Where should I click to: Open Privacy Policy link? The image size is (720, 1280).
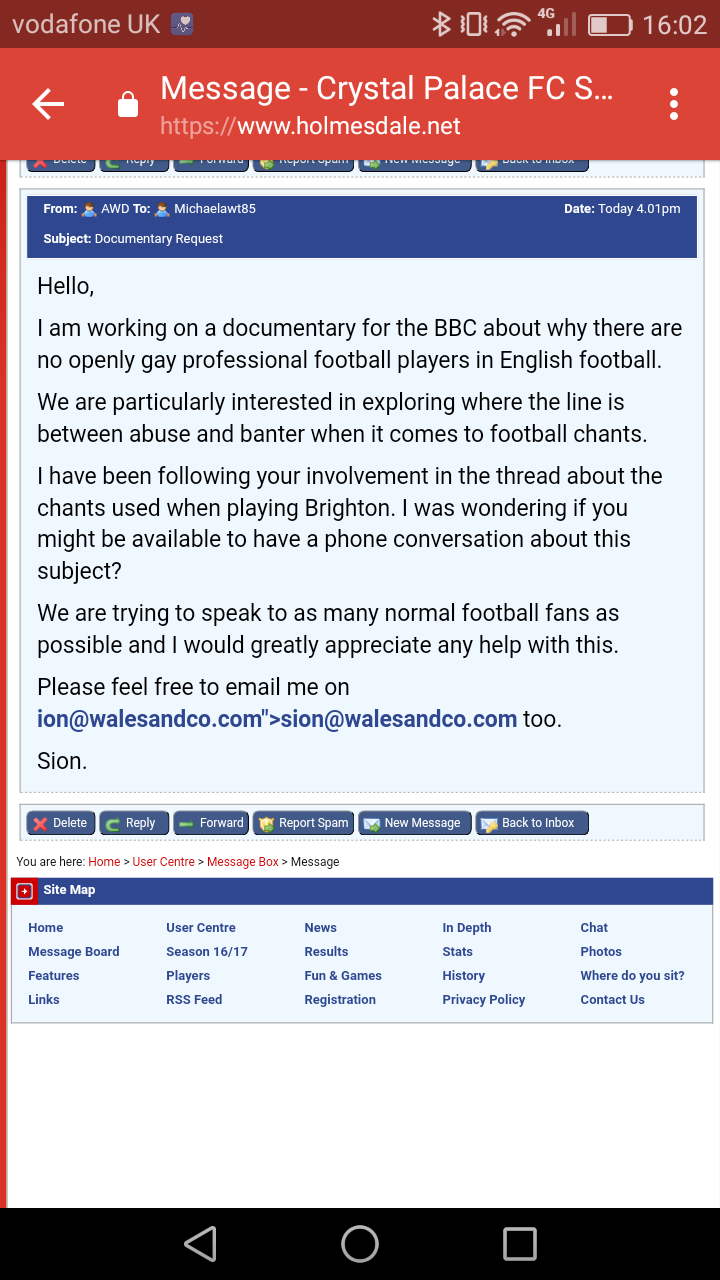pyautogui.click(x=484, y=1000)
